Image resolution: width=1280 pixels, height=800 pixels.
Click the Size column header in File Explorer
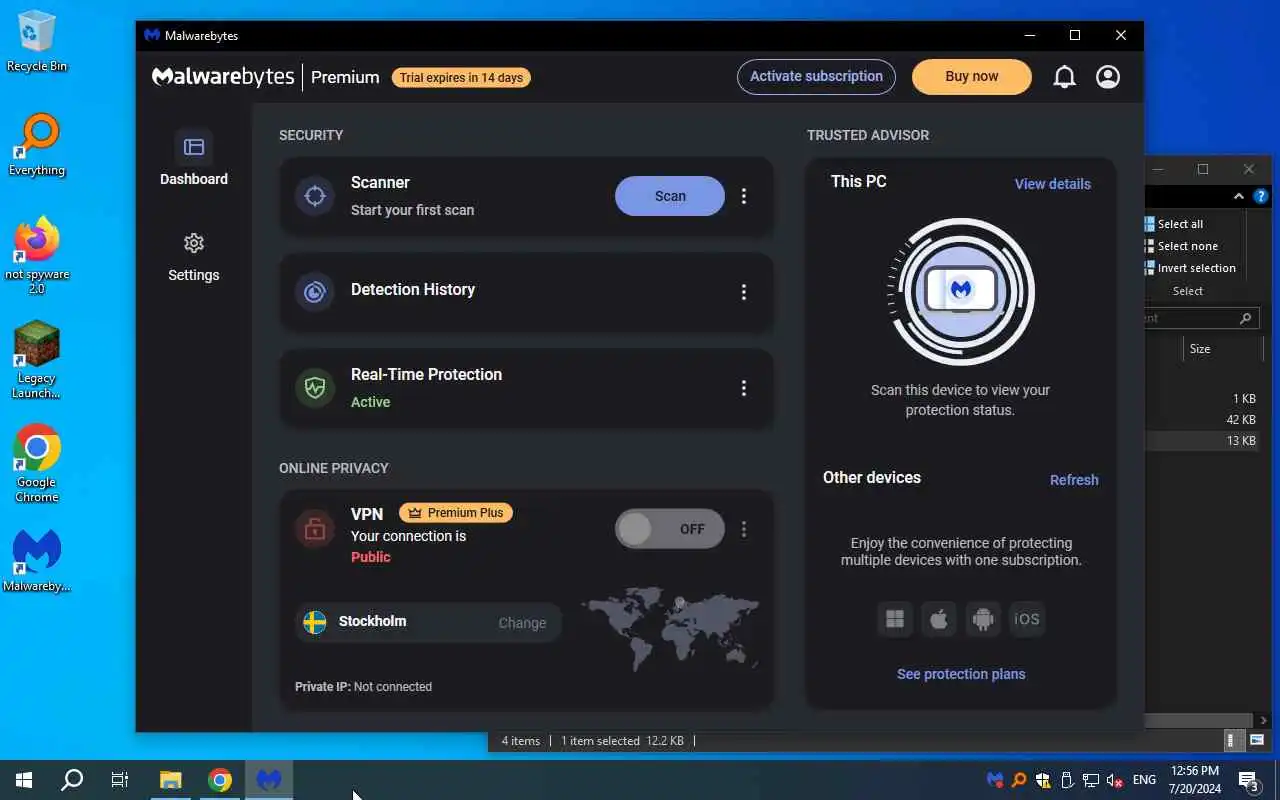pos(1222,349)
